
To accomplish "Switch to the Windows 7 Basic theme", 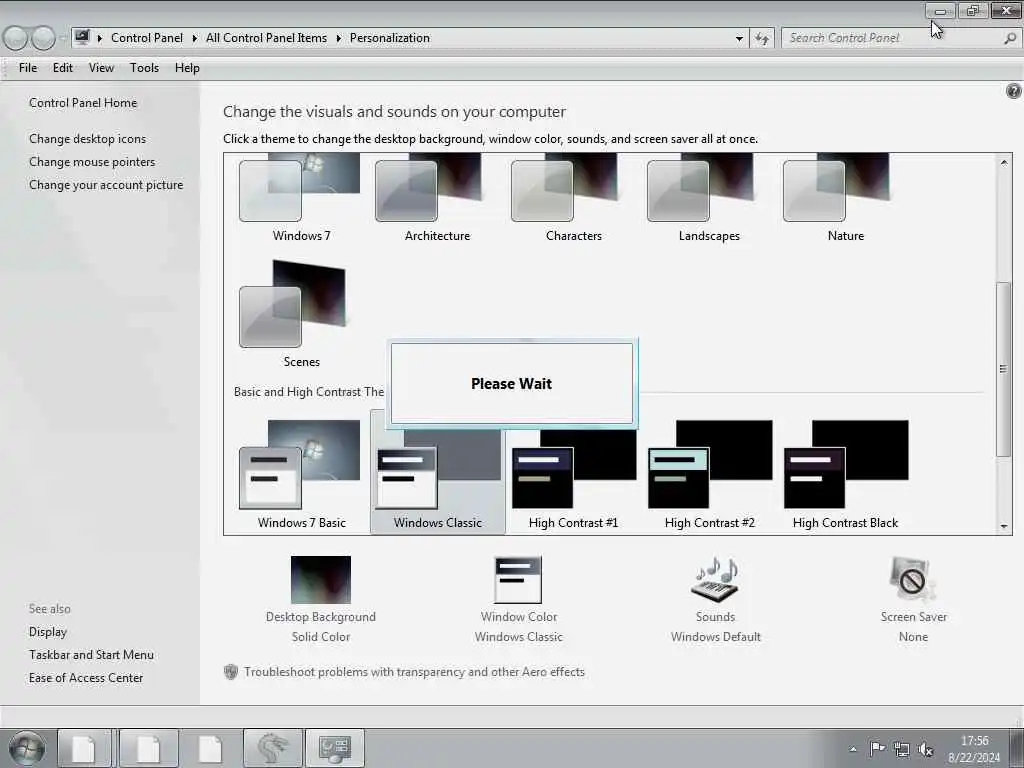I will (x=300, y=475).
